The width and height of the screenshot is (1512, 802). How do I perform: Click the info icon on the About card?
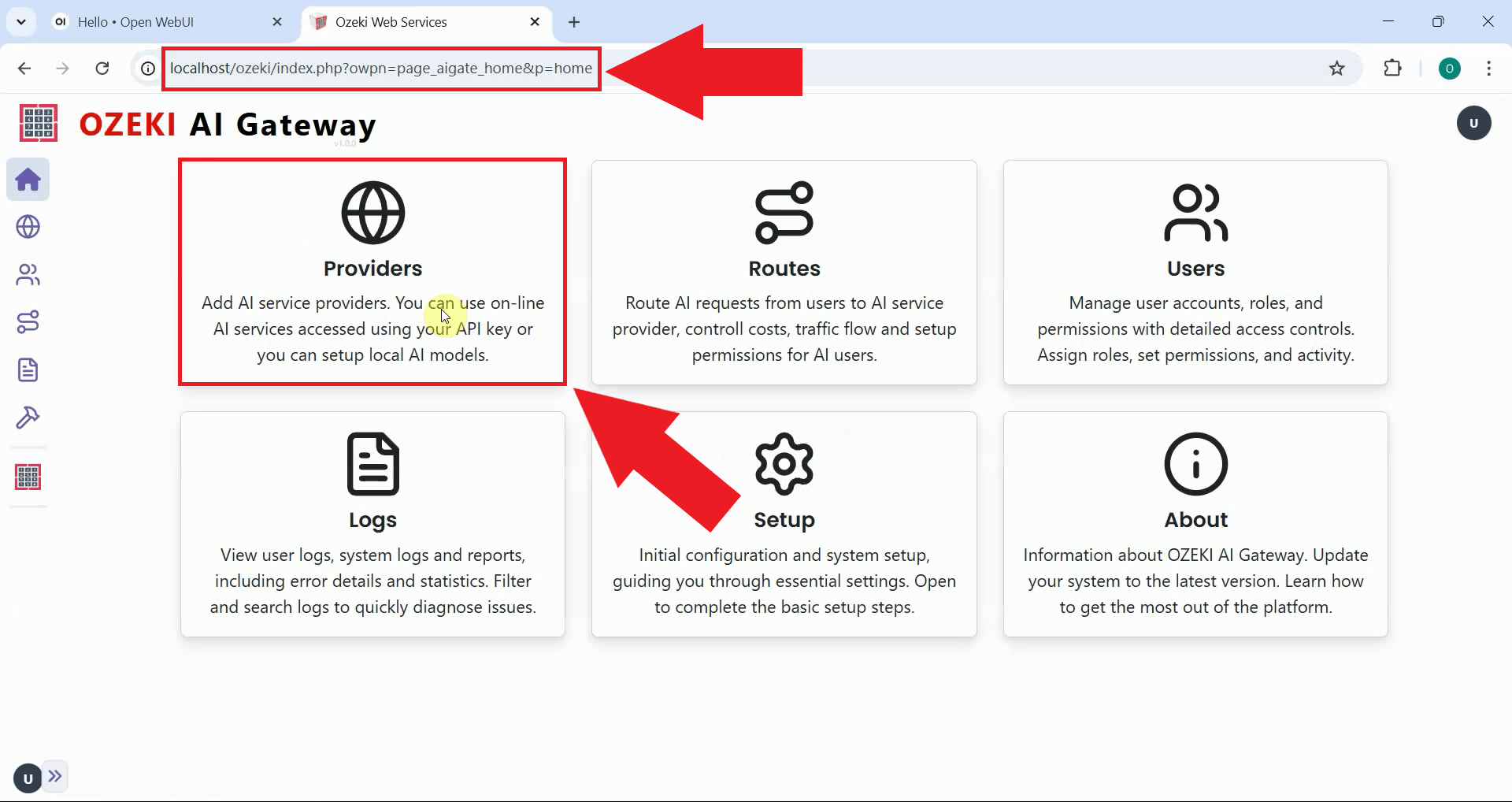click(x=1195, y=463)
